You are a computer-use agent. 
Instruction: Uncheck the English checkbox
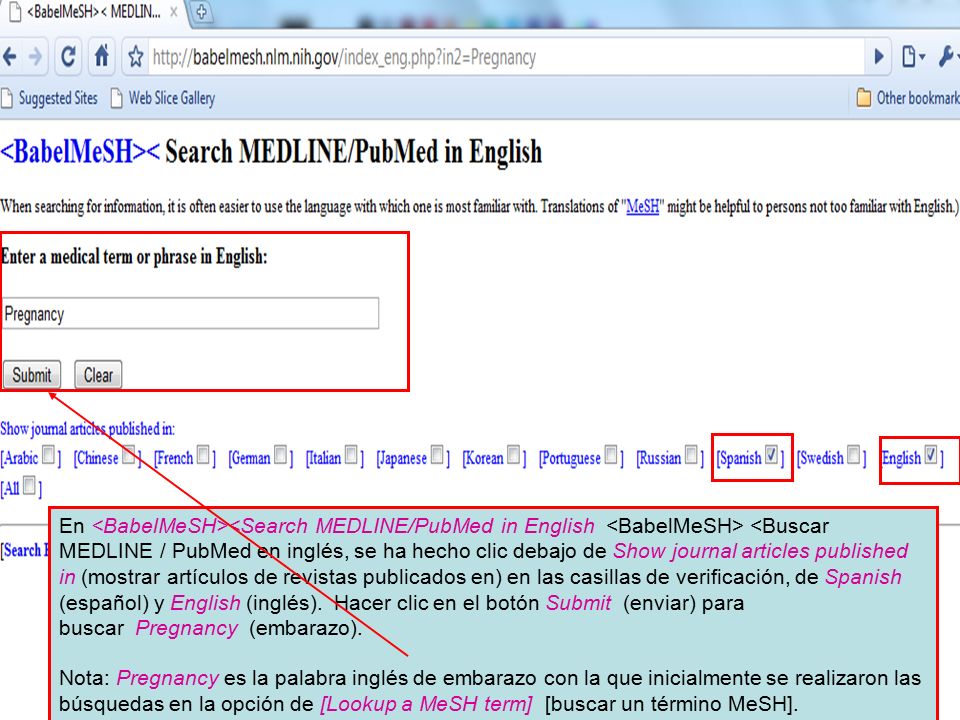pyautogui.click(x=931, y=455)
